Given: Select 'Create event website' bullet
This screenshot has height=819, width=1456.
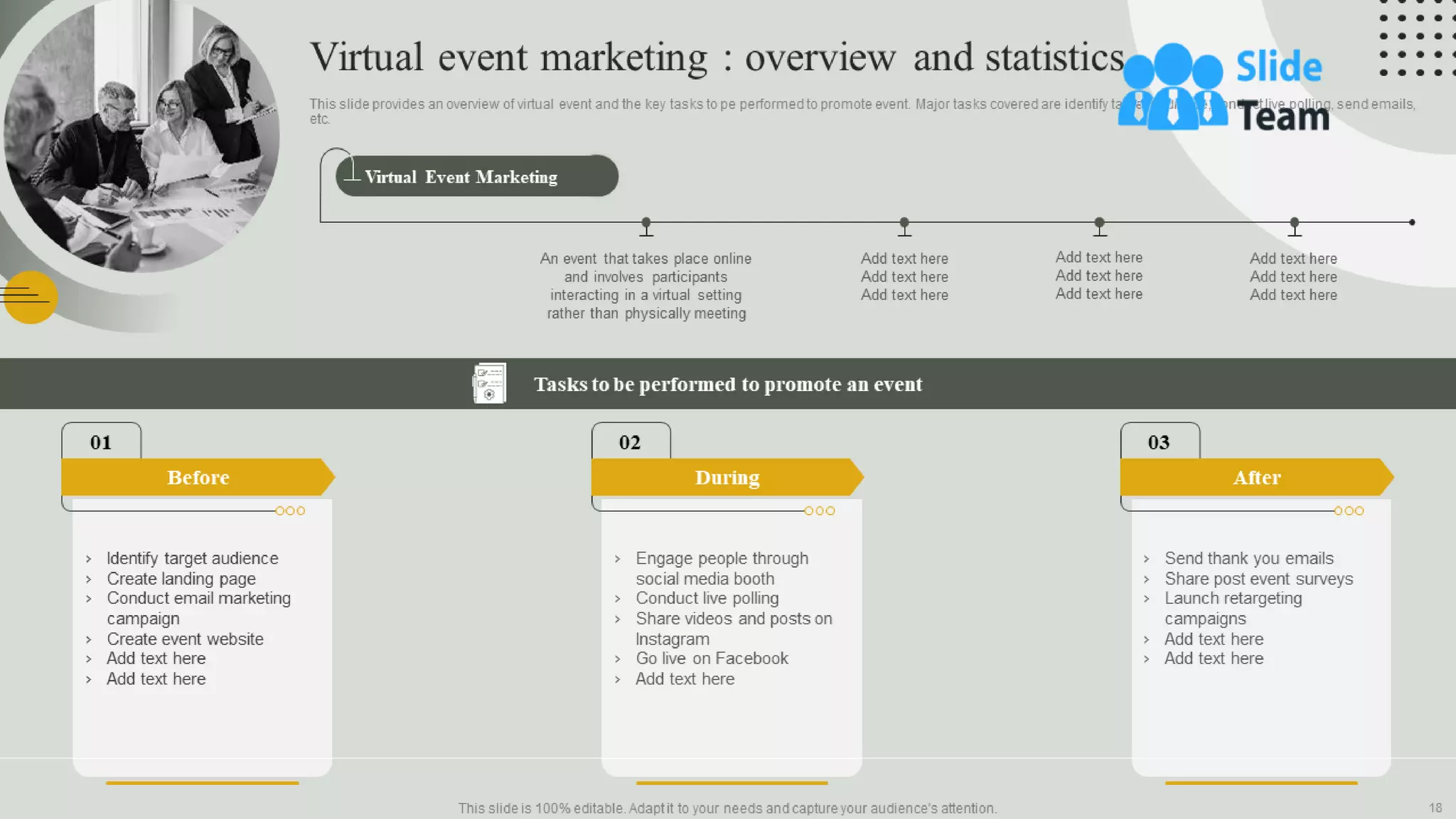Looking at the screenshot, I should point(185,639).
